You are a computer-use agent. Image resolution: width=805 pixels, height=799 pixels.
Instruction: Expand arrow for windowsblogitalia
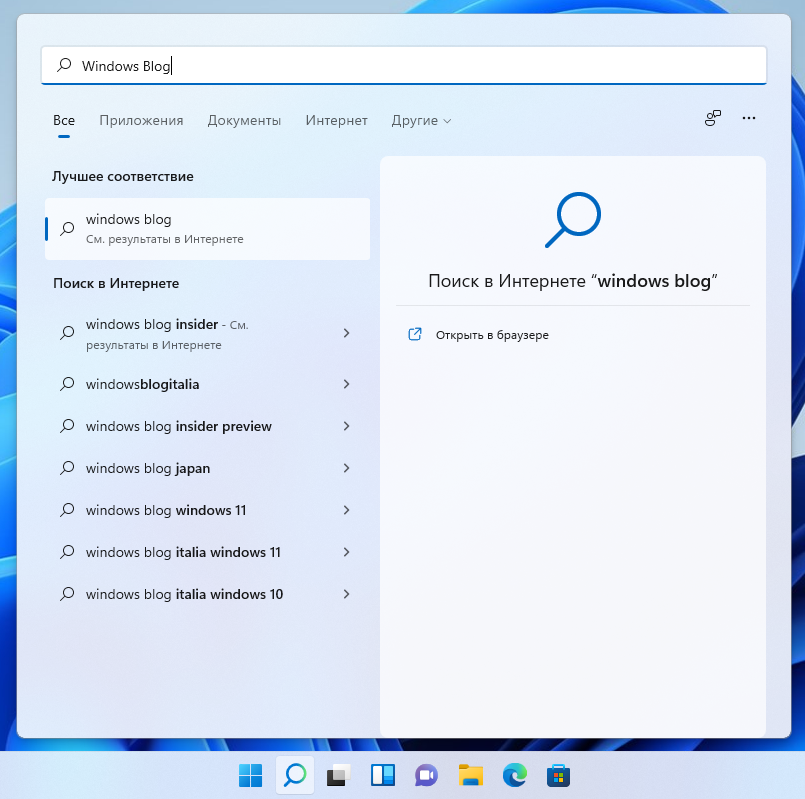(347, 384)
